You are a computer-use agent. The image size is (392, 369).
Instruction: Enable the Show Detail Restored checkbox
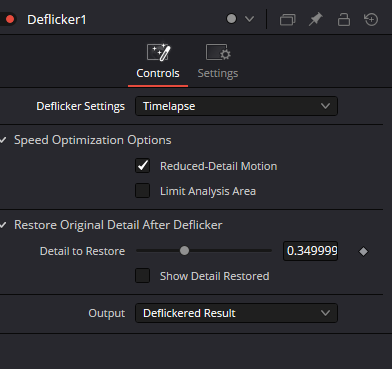143,276
